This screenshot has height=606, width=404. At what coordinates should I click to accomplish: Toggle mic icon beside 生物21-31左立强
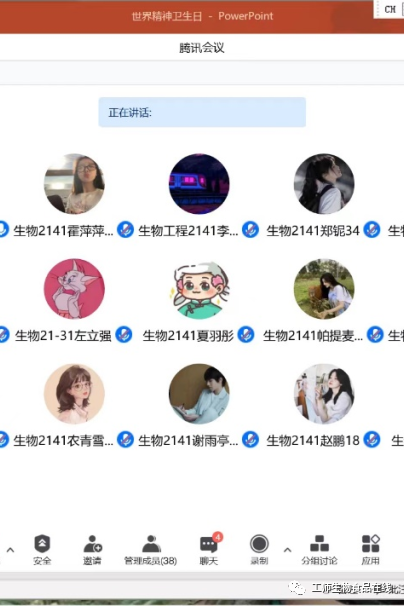click(3, 335)
